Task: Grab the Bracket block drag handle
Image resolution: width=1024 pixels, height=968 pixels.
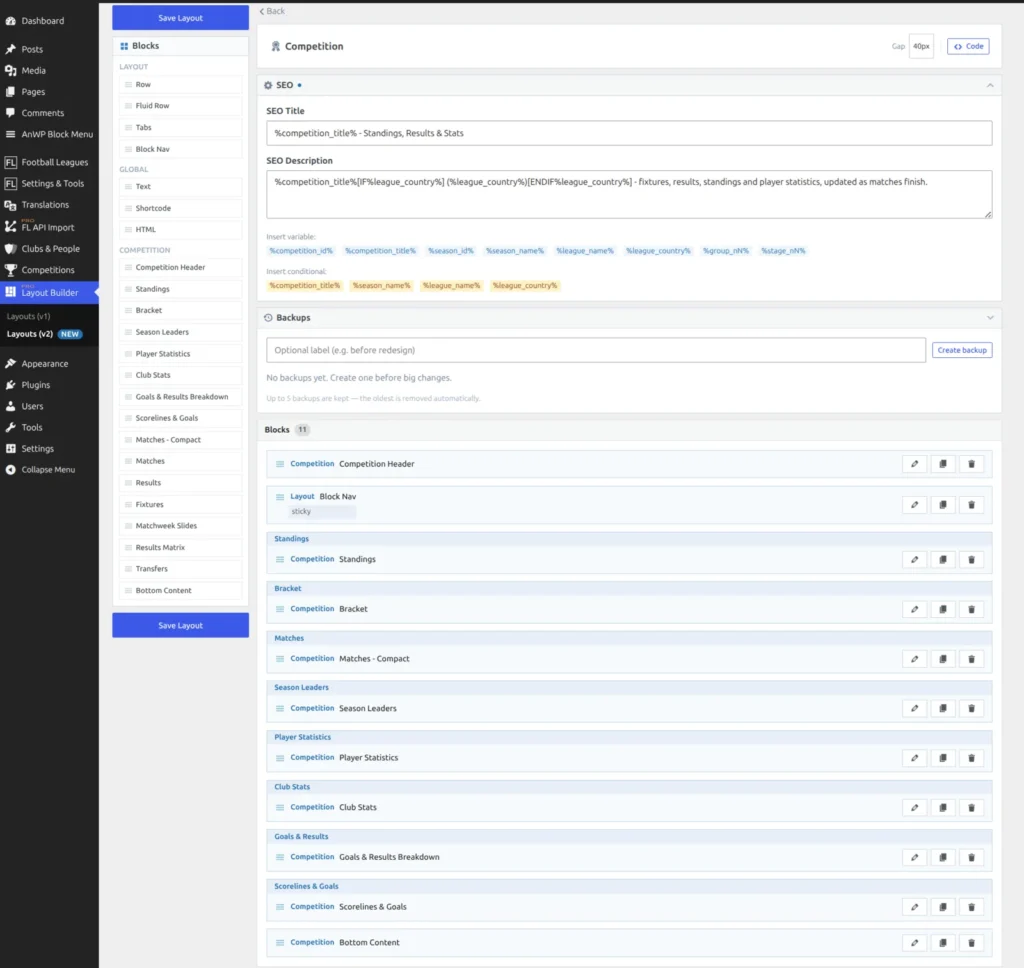Action: tap(280, 609)
